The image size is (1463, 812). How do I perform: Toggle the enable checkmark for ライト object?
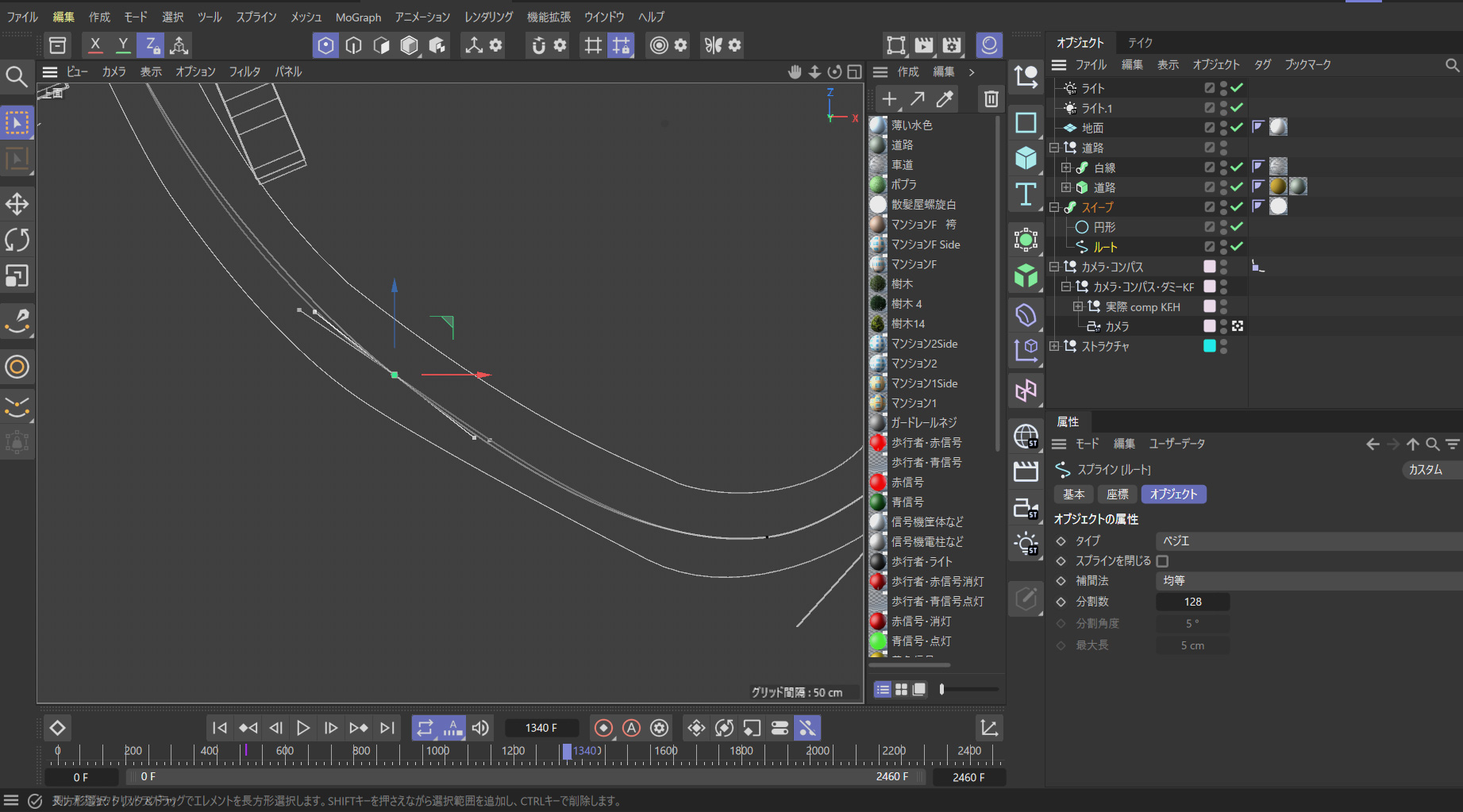pyautogui.click(x=1237, y=88)
